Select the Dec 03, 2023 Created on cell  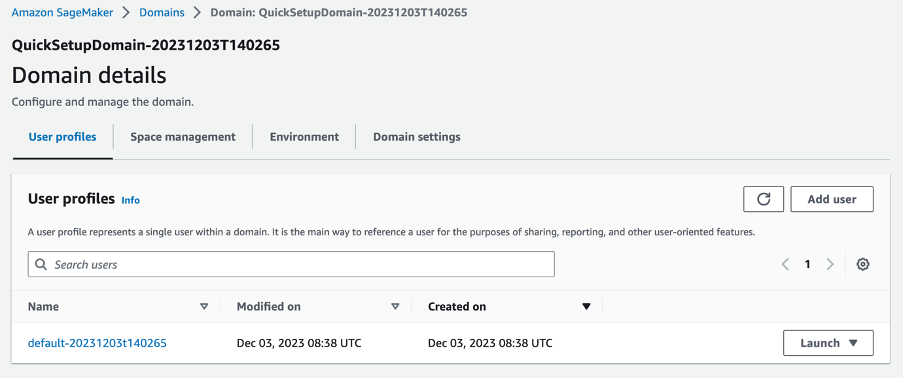click(490, 343)
